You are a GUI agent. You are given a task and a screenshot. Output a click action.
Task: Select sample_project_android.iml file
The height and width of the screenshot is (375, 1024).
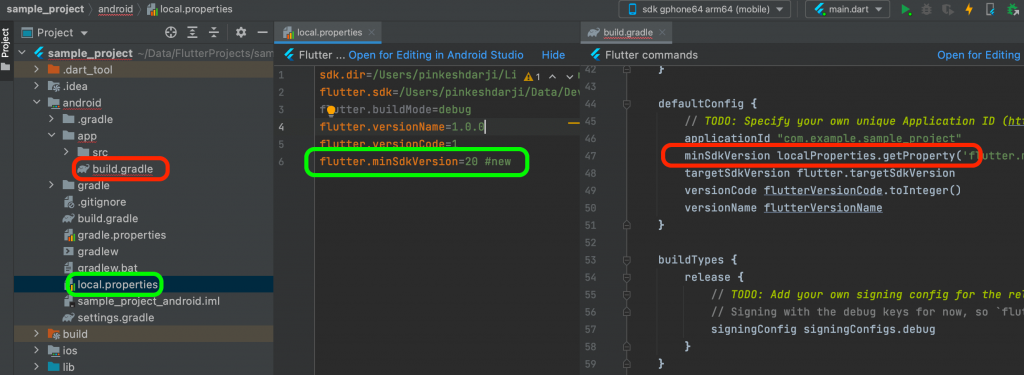click(x=148, y=301)
